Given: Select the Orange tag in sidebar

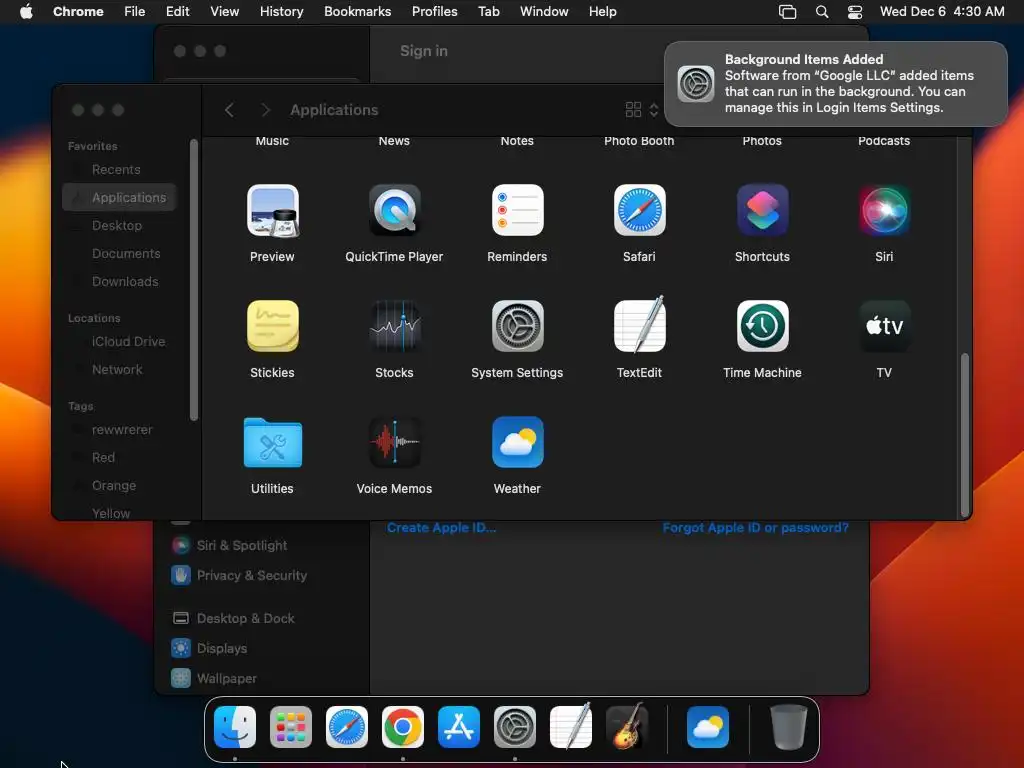Looking at the screenshot, I should pos(120,486).
